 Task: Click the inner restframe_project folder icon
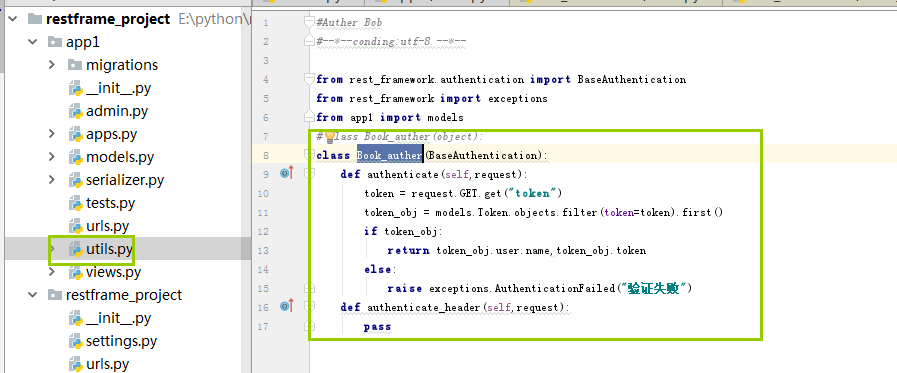tap(55, 295)
